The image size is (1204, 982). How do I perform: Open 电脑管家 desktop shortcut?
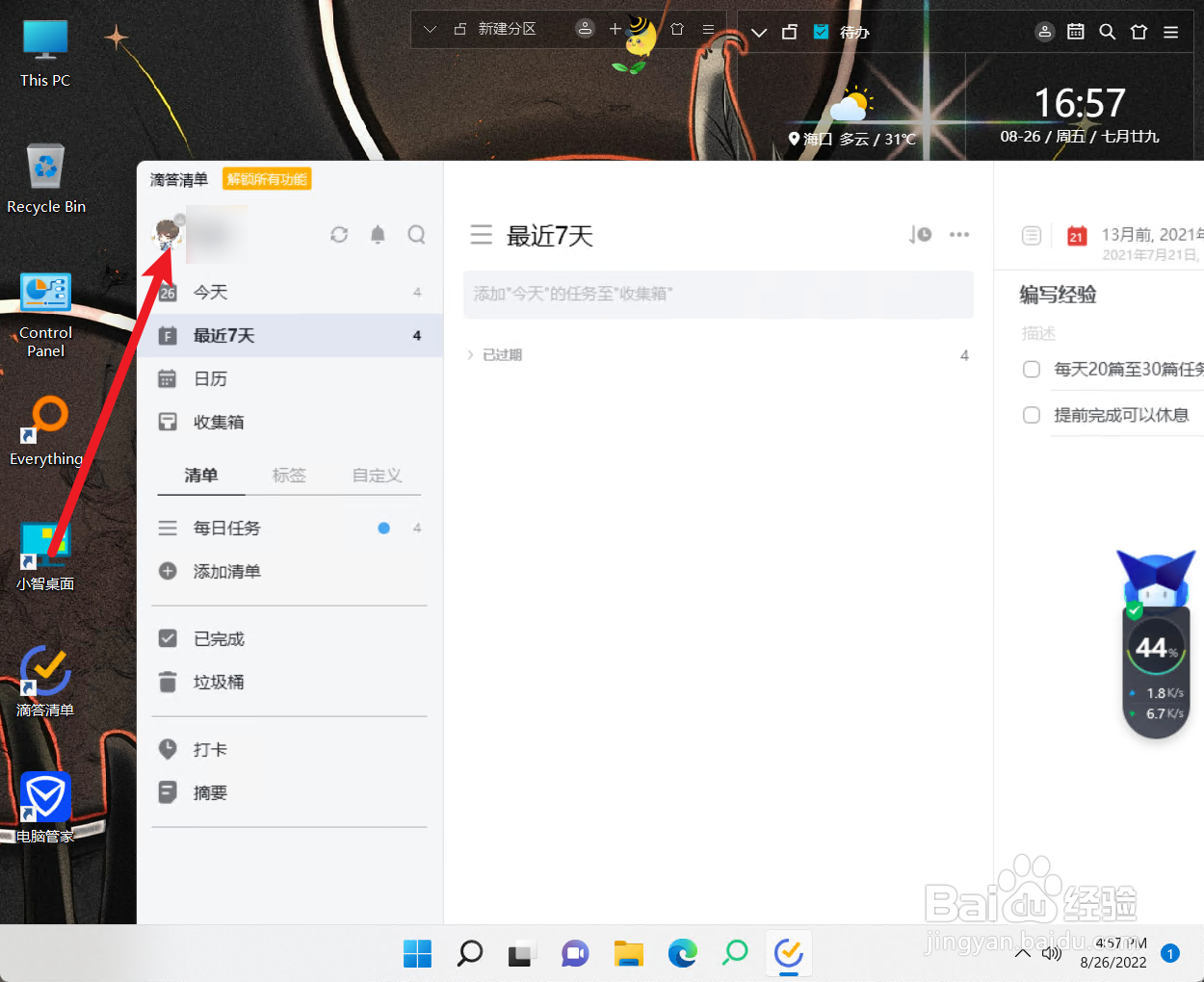point(45,807)
